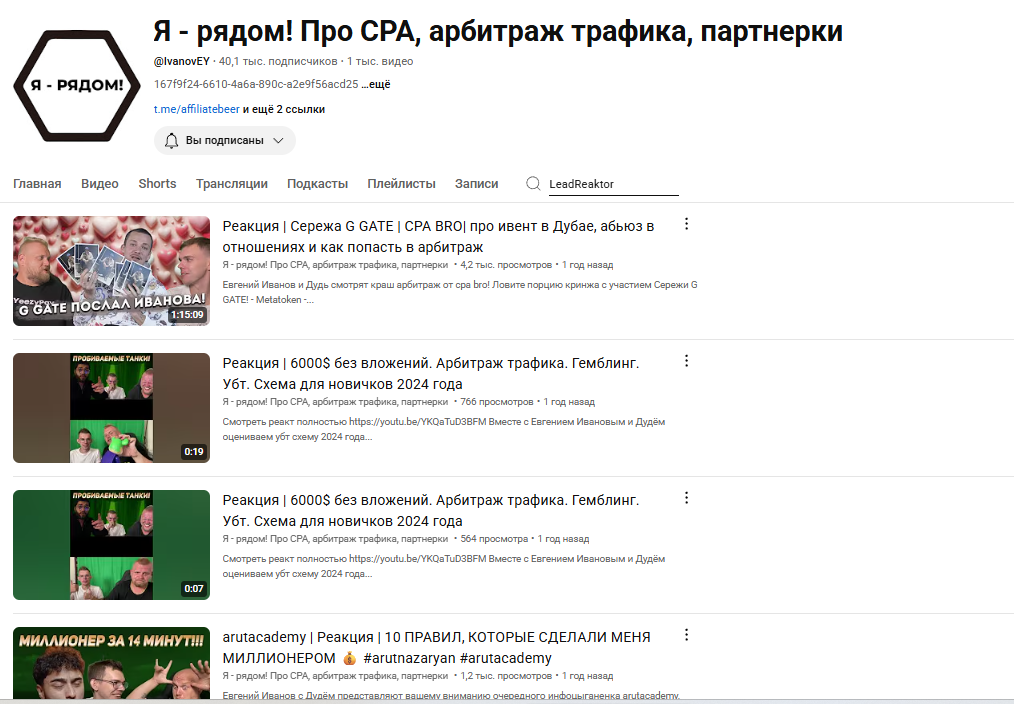Open options menu for 564 просмотра video
The height and width of the screenshot is (704, 1014).
tap(686, 498)
